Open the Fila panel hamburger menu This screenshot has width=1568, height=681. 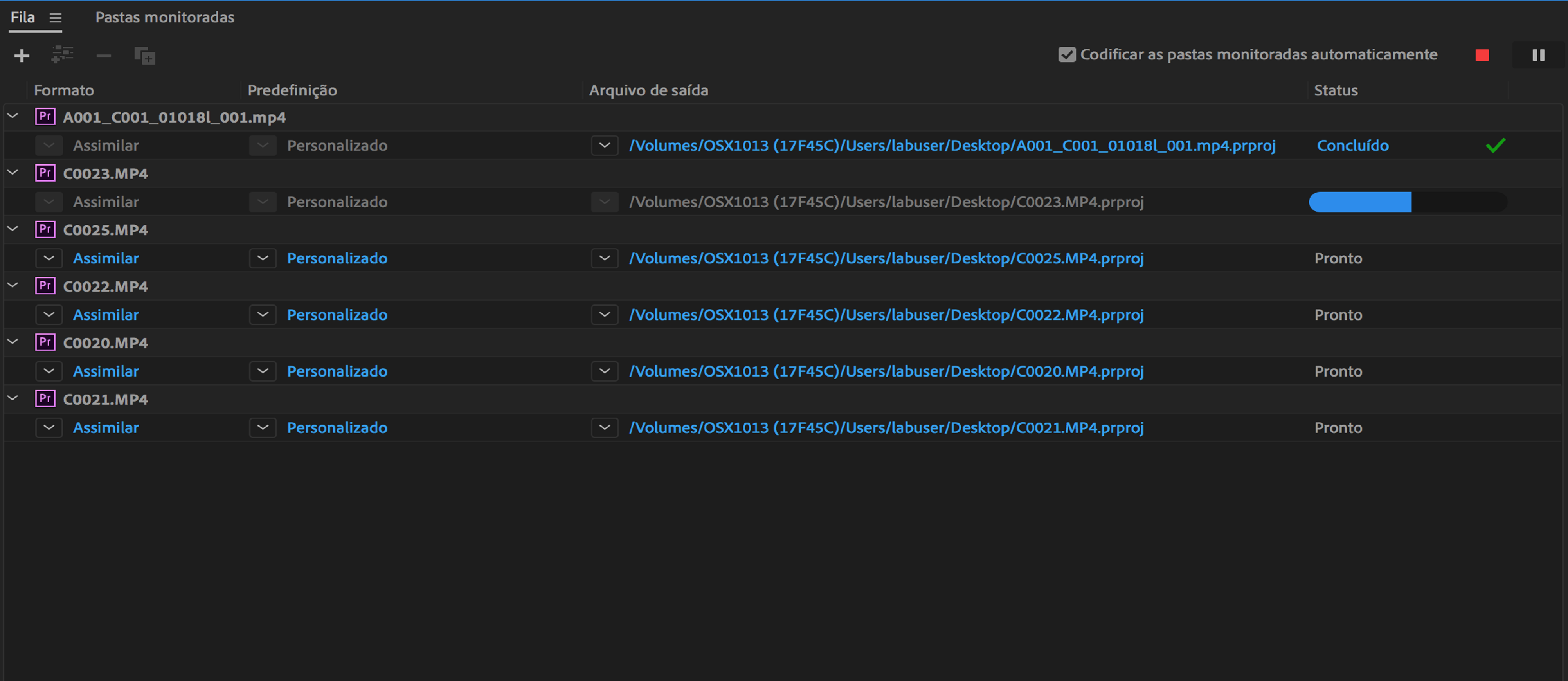click(x=56, y=18)
